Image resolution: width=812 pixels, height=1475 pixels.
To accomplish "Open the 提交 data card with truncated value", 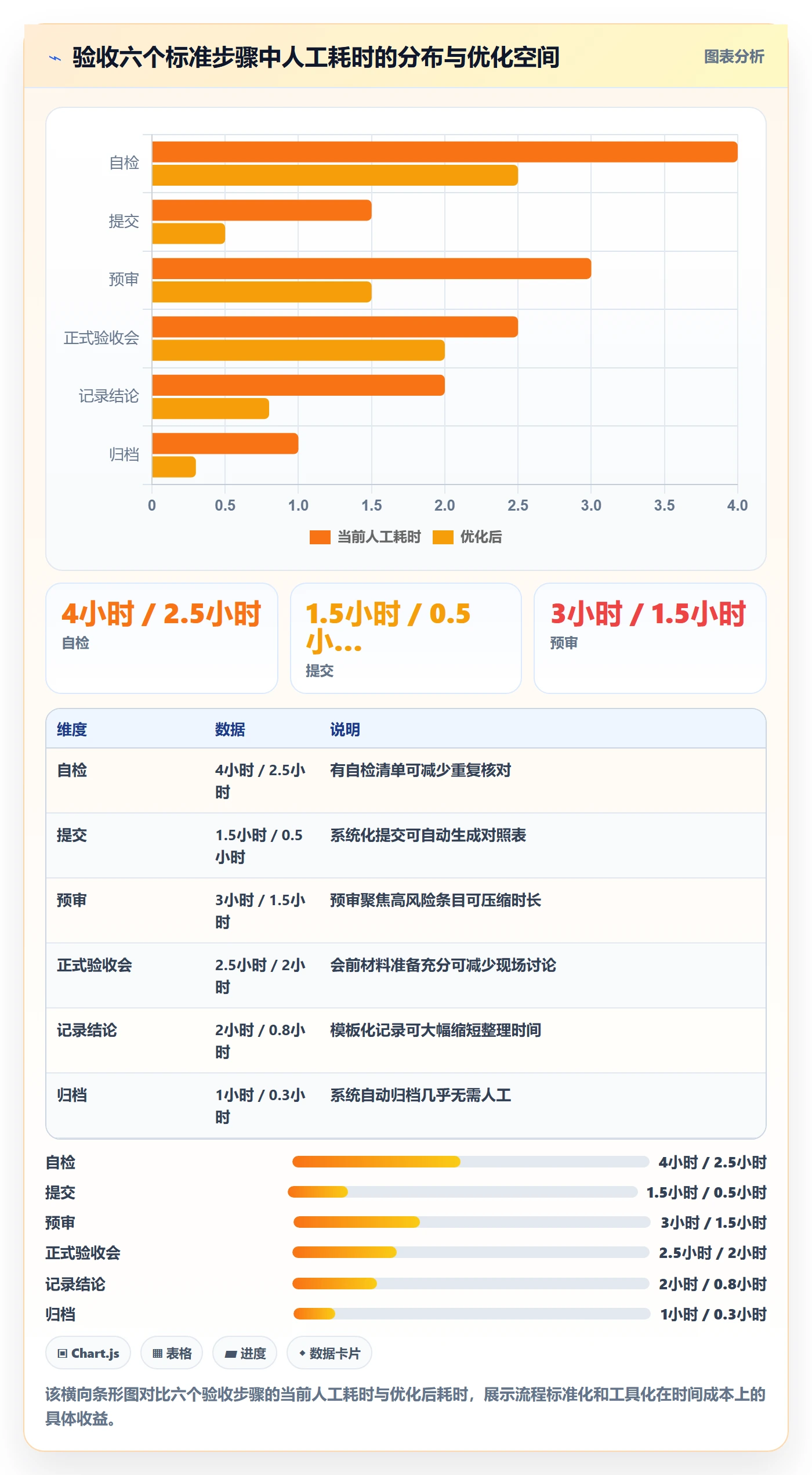I will click(x=406, y=638).
